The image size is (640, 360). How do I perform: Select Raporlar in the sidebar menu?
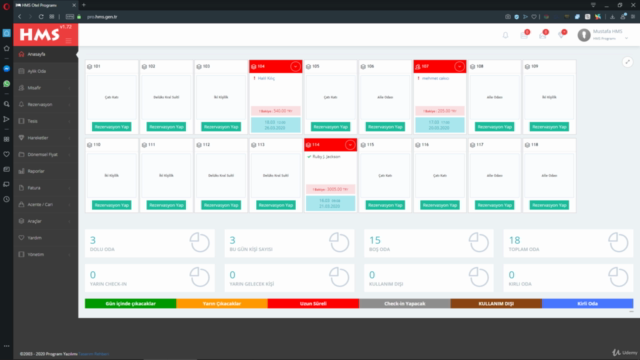point(45,171)
